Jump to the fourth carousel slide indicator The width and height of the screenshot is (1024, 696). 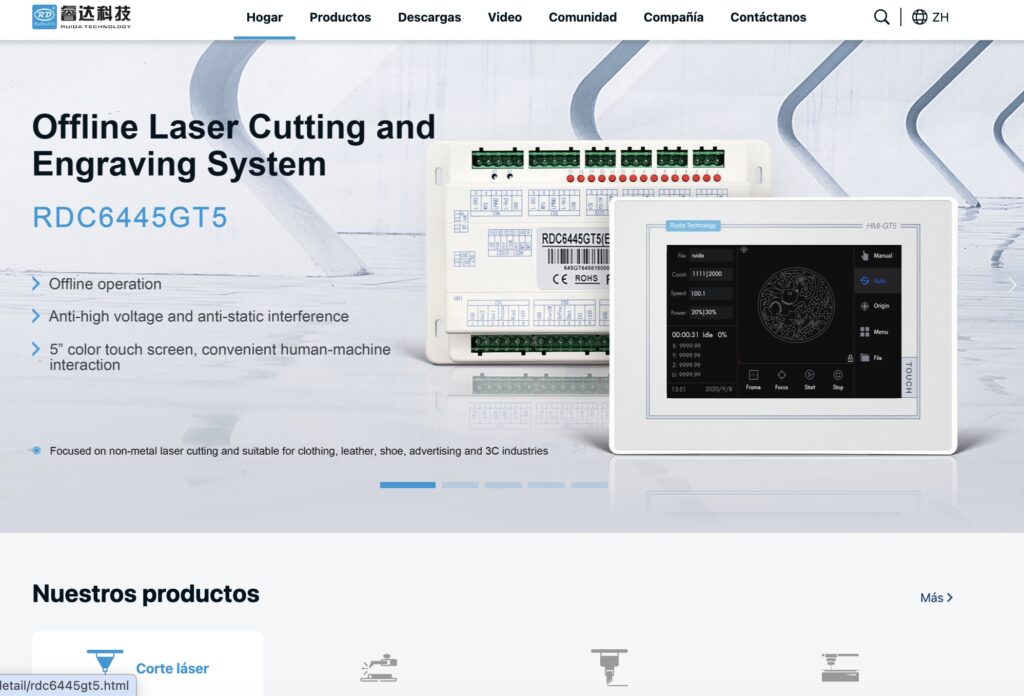(547, 485)
